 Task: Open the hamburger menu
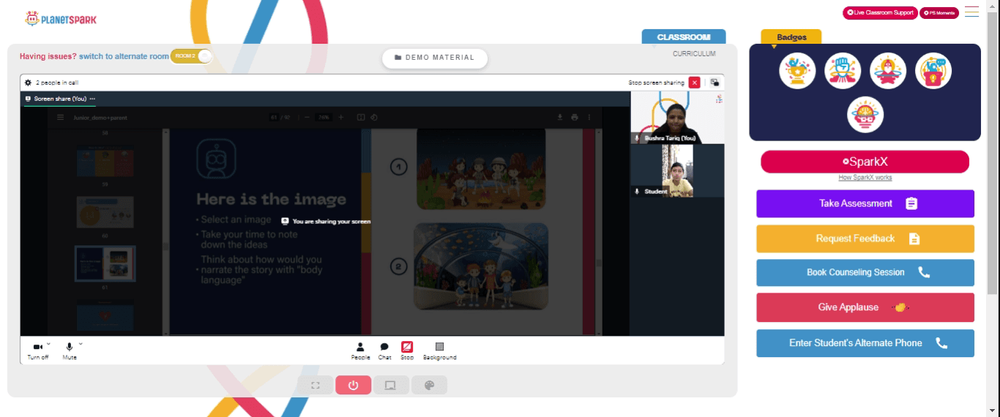(972, 11)
